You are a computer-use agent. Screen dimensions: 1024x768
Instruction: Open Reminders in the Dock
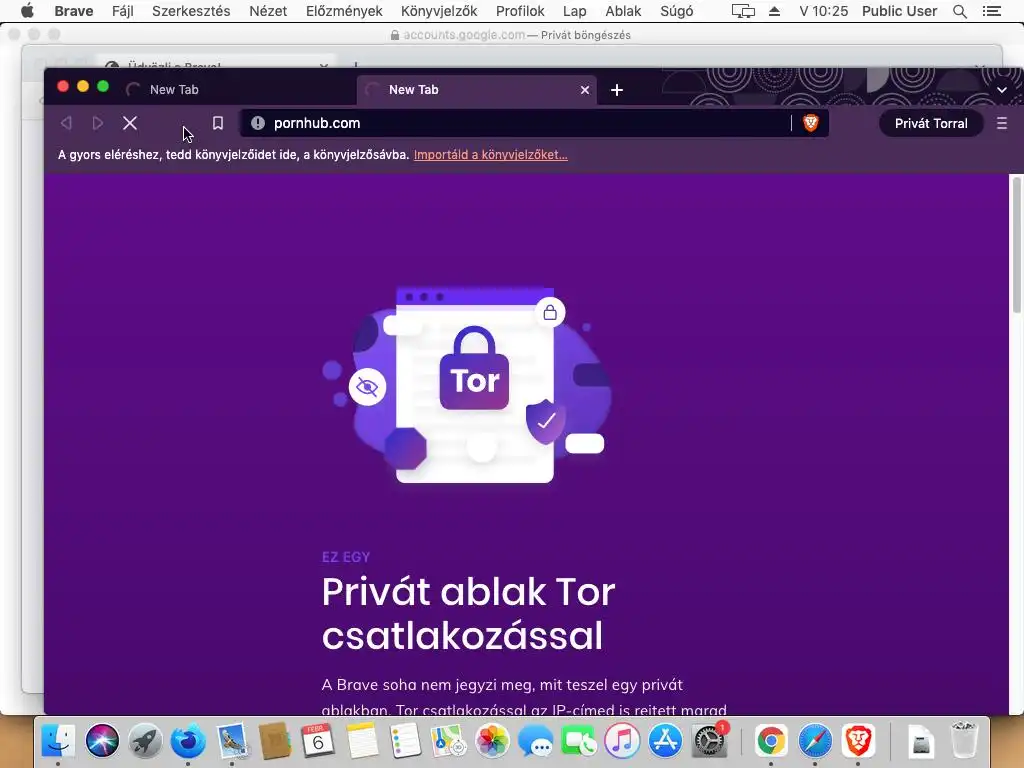click(405, 741)
